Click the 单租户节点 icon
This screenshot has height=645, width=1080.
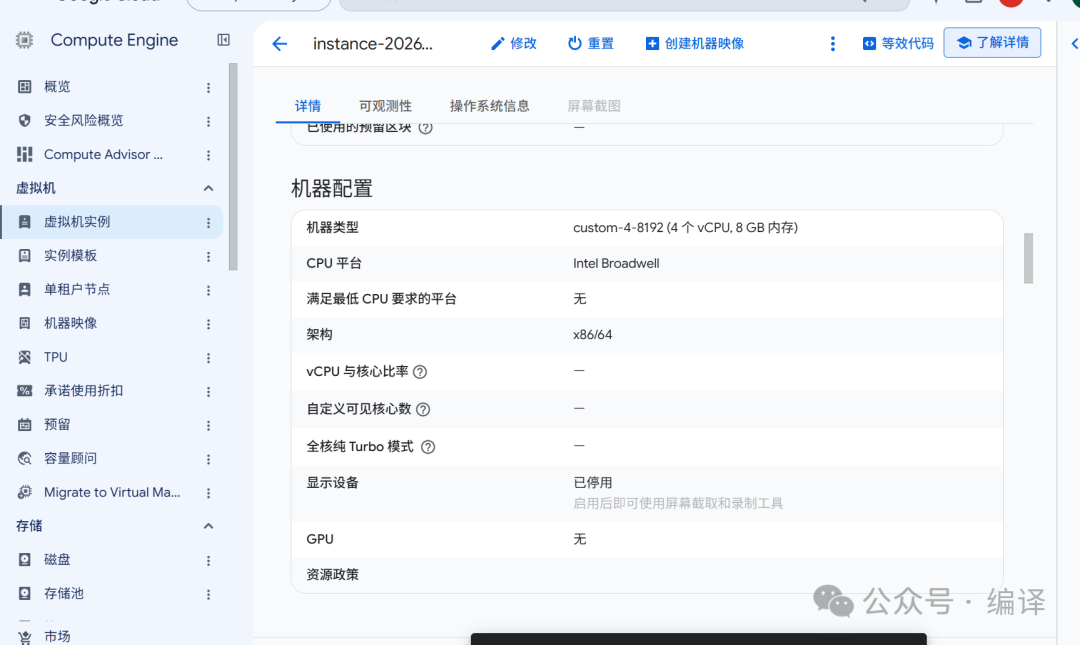tap(25, 289)
